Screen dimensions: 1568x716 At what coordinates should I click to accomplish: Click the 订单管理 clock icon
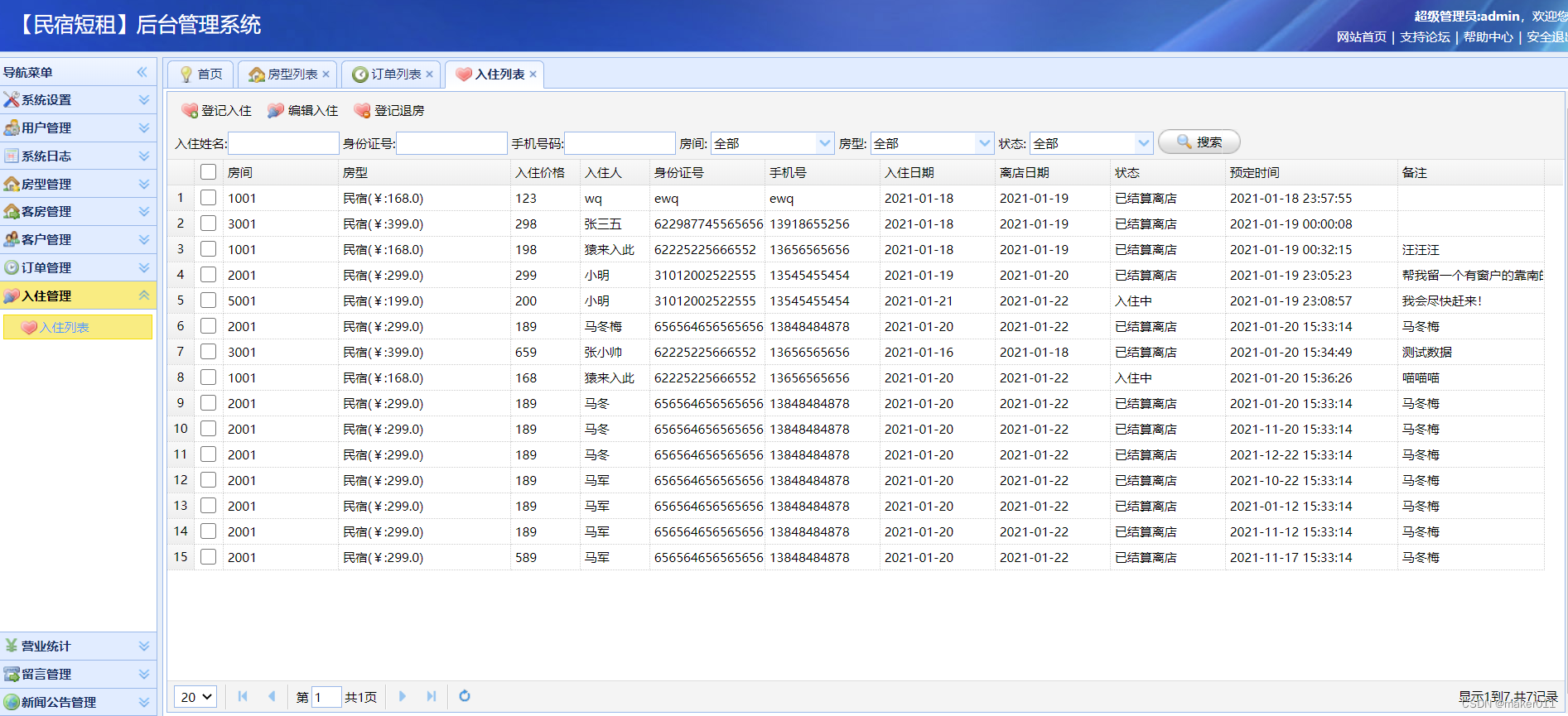pos(12,267)
